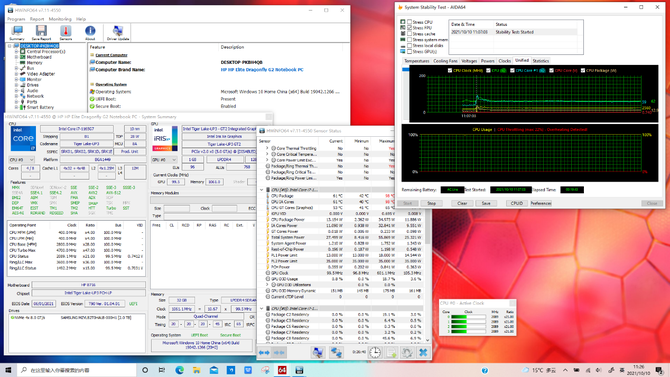Open the Start menu

pos(8,370)
